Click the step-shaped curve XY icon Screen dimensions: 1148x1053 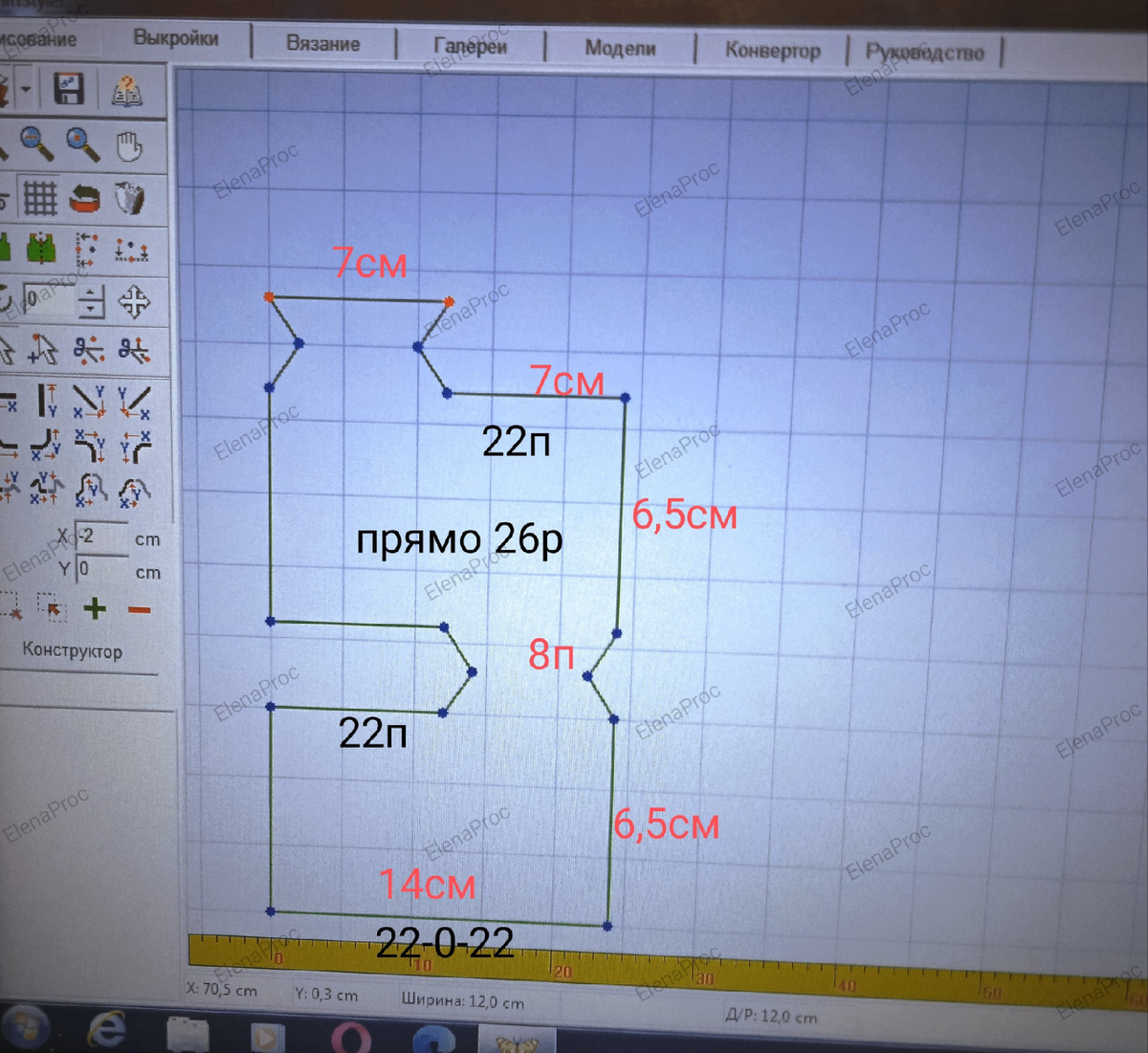46,489
